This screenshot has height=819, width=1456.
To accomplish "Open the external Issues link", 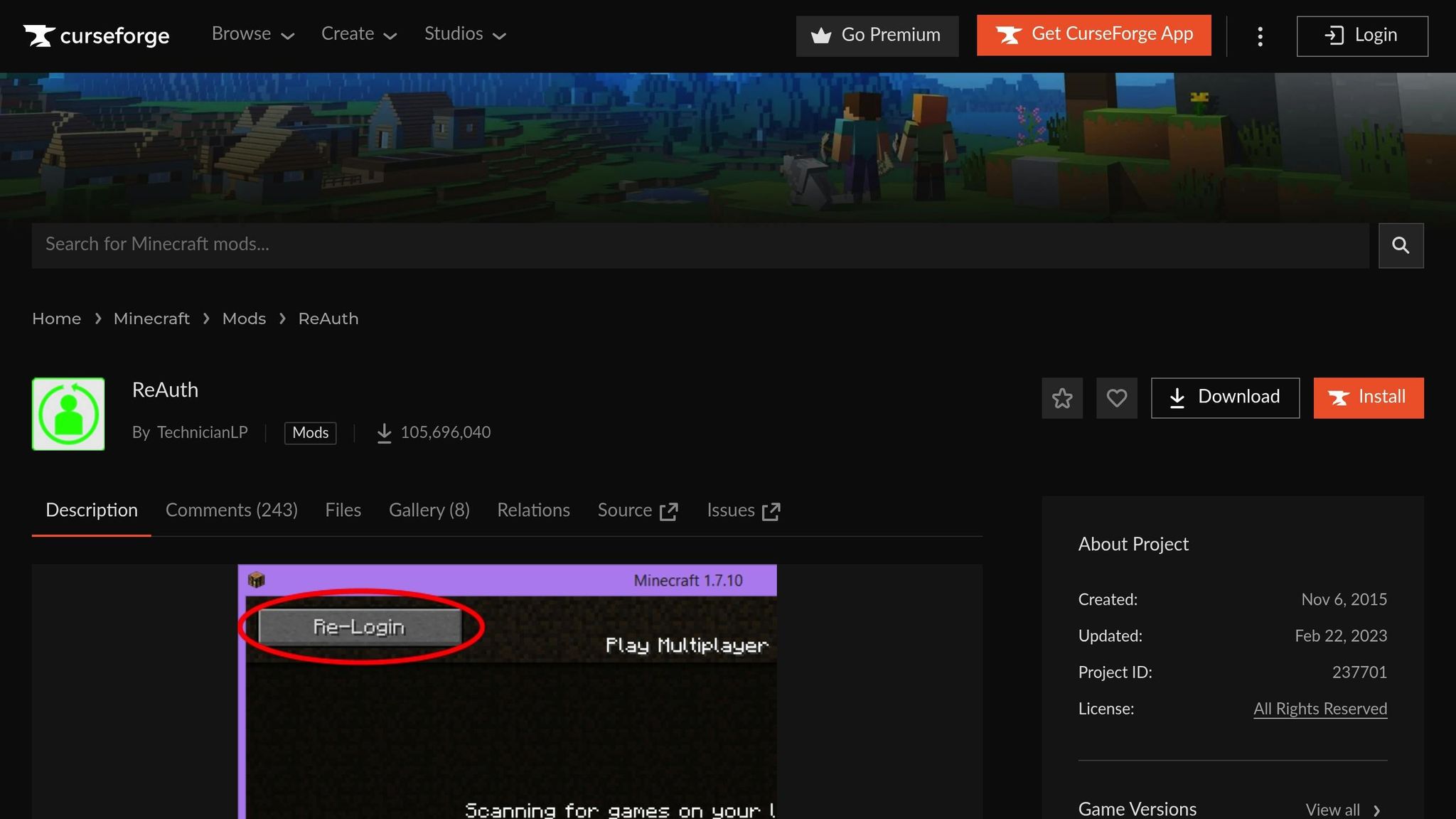I will [743, 510].
